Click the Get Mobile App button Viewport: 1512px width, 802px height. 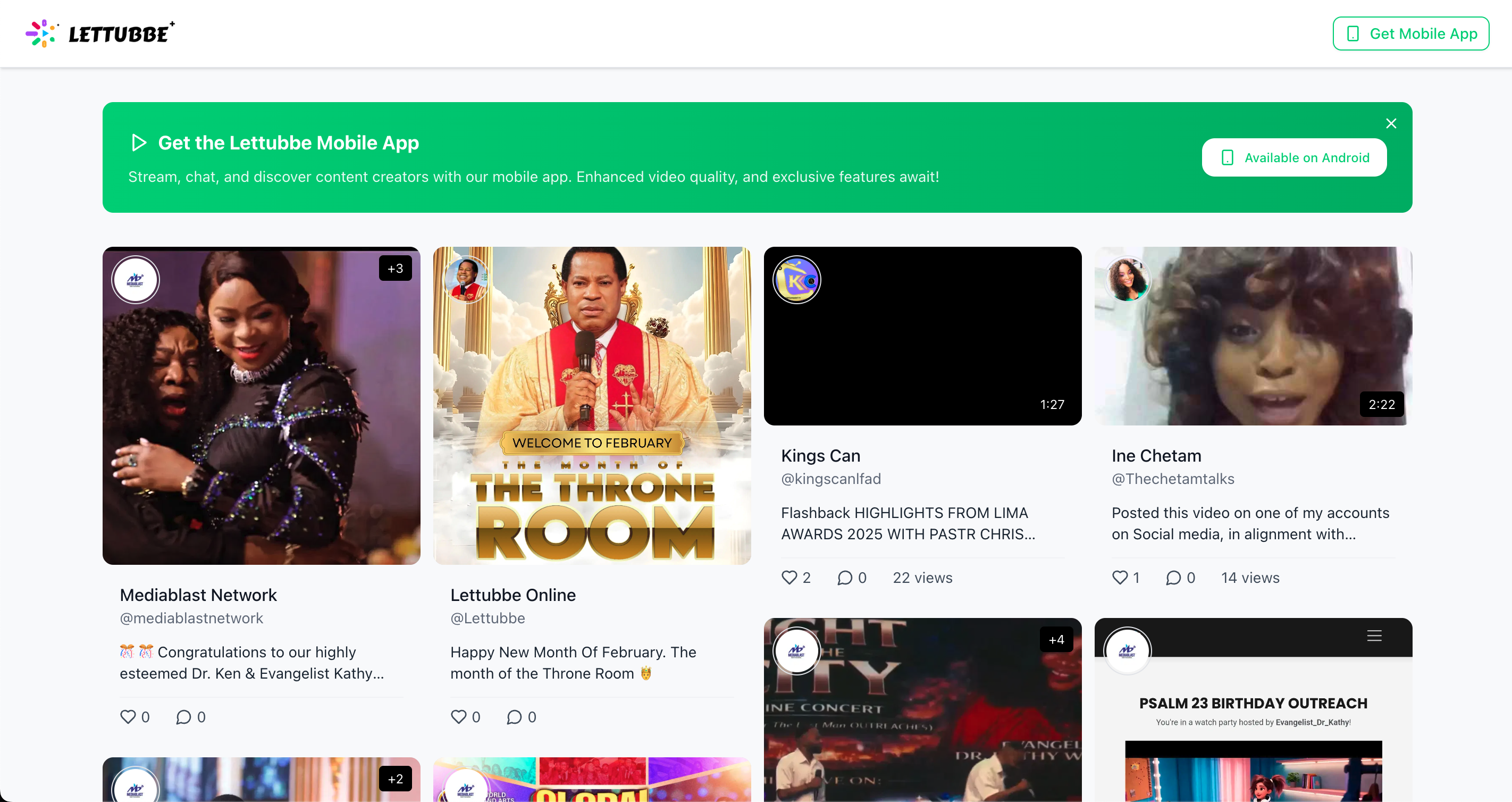1410,34
